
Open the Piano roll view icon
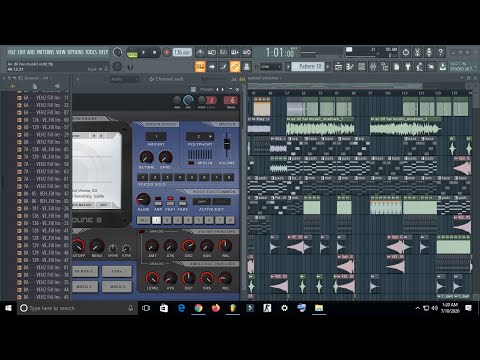(x=350, y=67)
